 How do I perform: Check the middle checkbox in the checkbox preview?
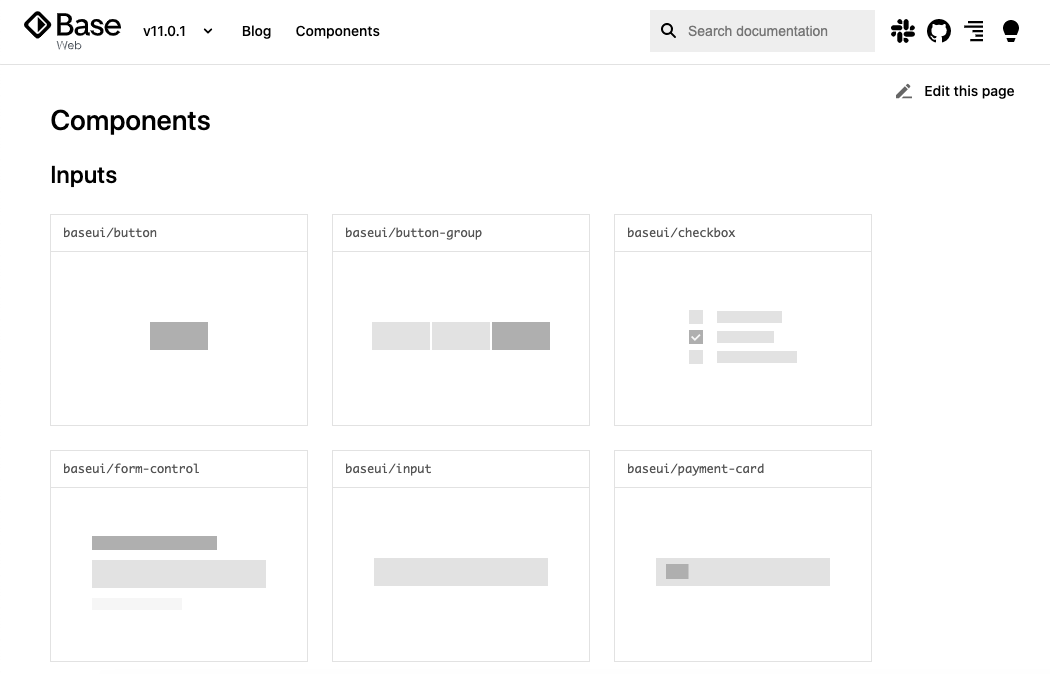point(696,337)
